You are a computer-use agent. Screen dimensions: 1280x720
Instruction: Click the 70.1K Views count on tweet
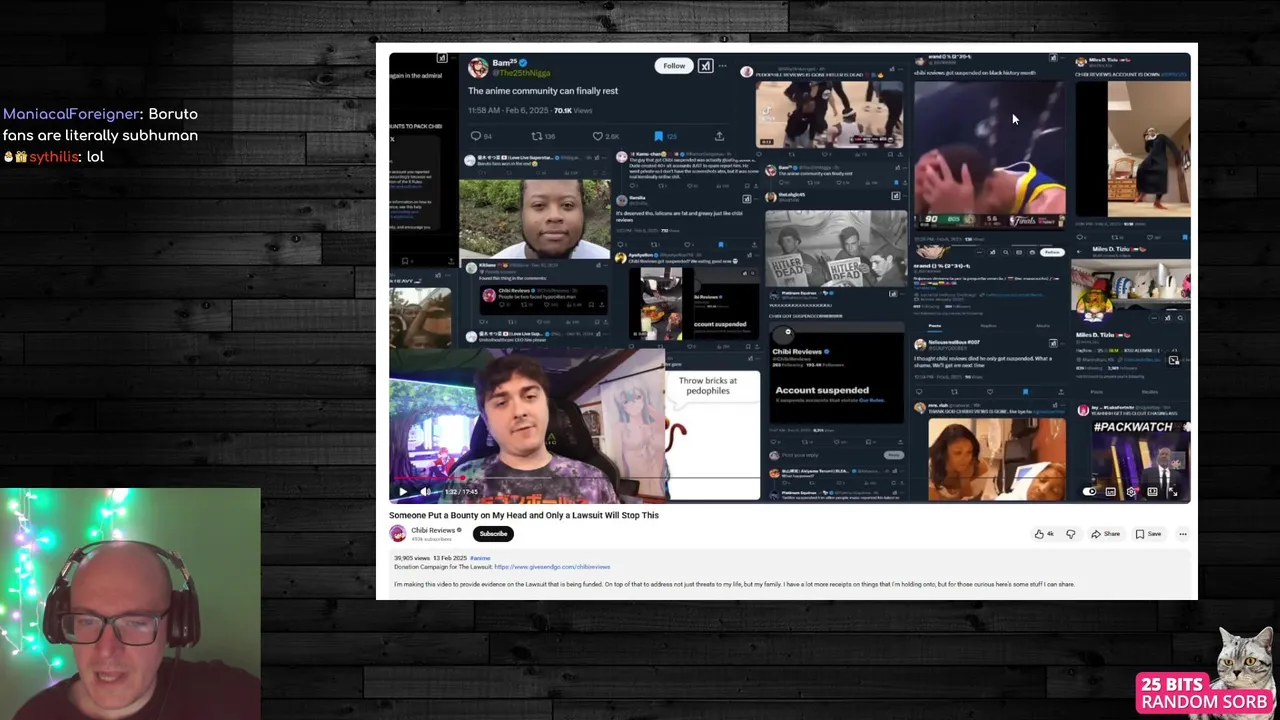coord(573,110)
